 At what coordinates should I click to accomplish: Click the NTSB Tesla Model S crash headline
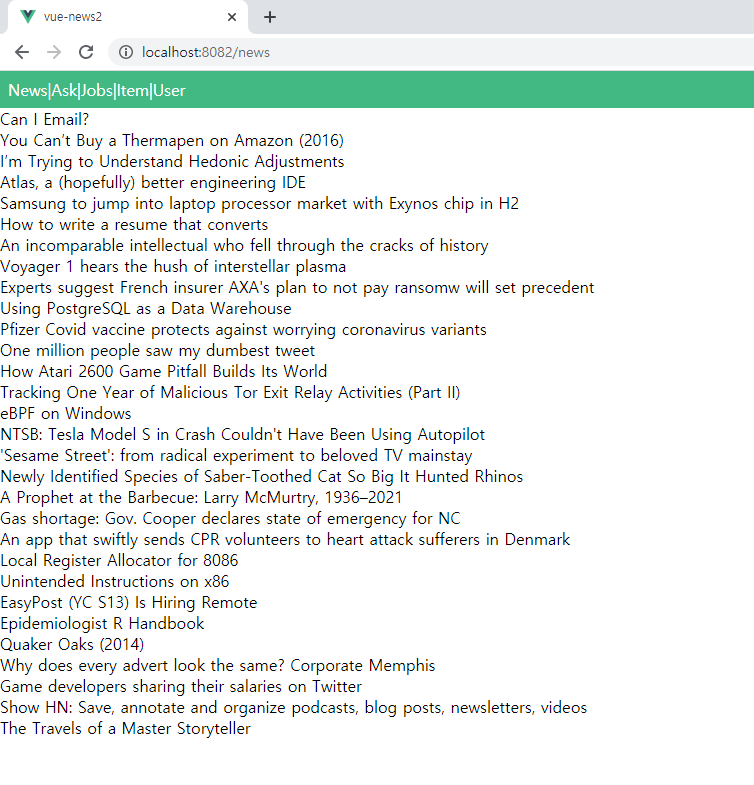(243, 435)
